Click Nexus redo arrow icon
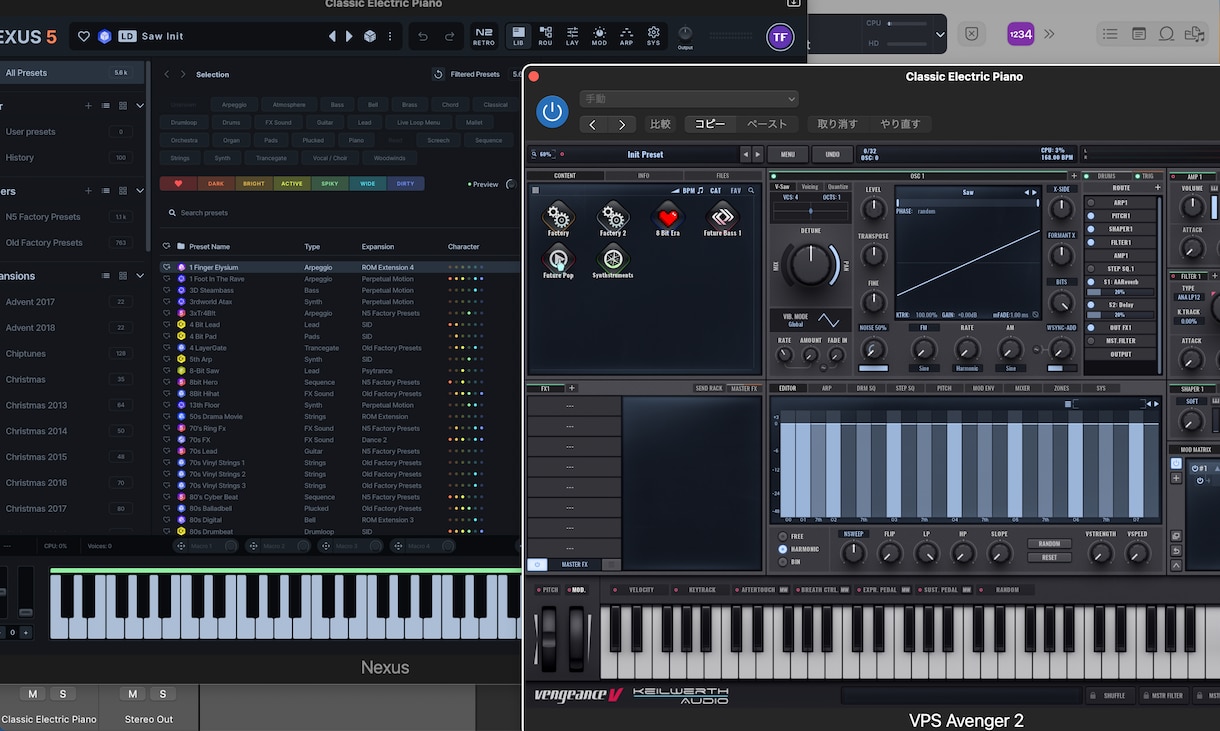Viewport: 1220px width, 731px height. (x=450, y=36)
